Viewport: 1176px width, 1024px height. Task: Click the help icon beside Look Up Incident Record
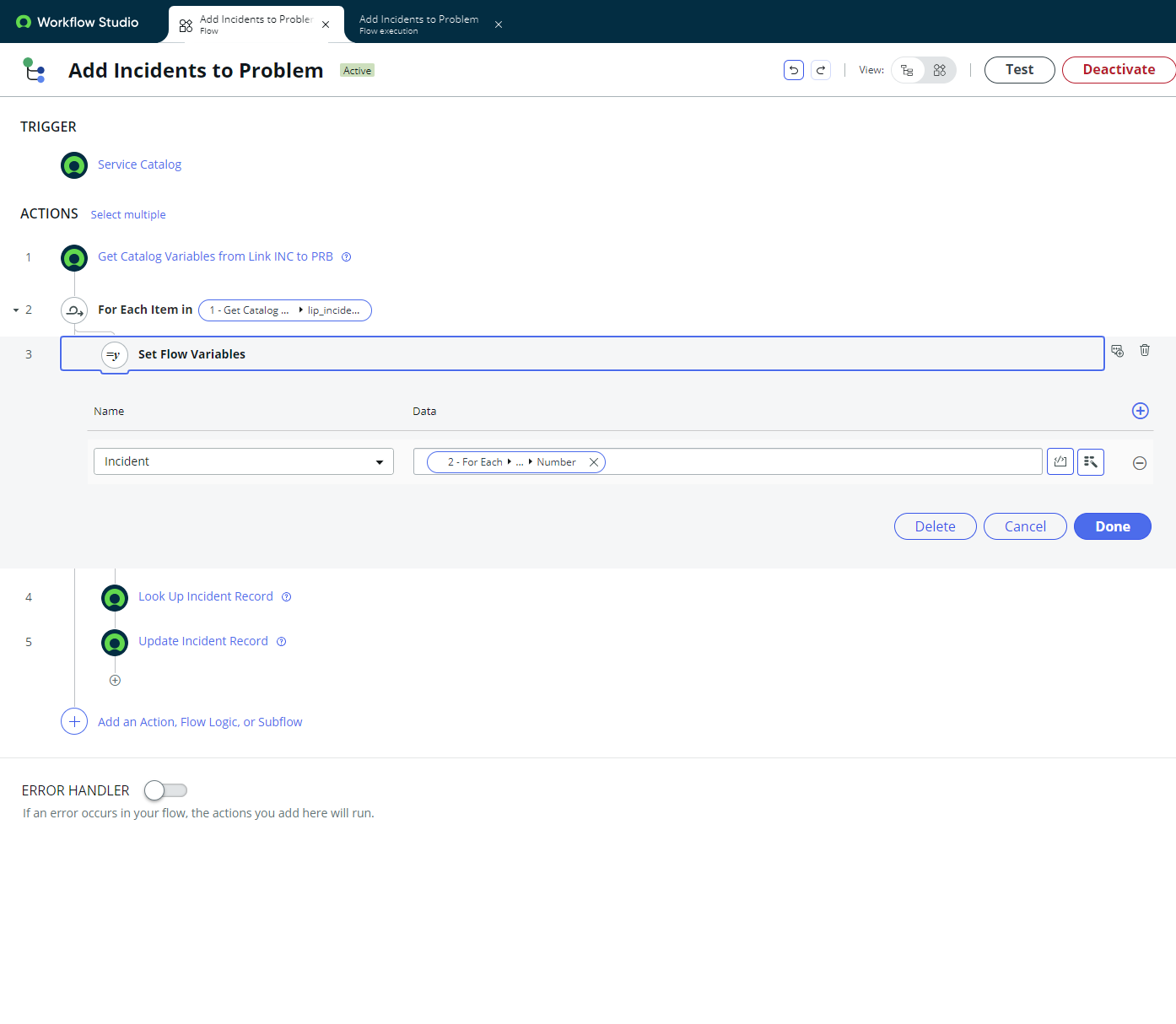286,596
